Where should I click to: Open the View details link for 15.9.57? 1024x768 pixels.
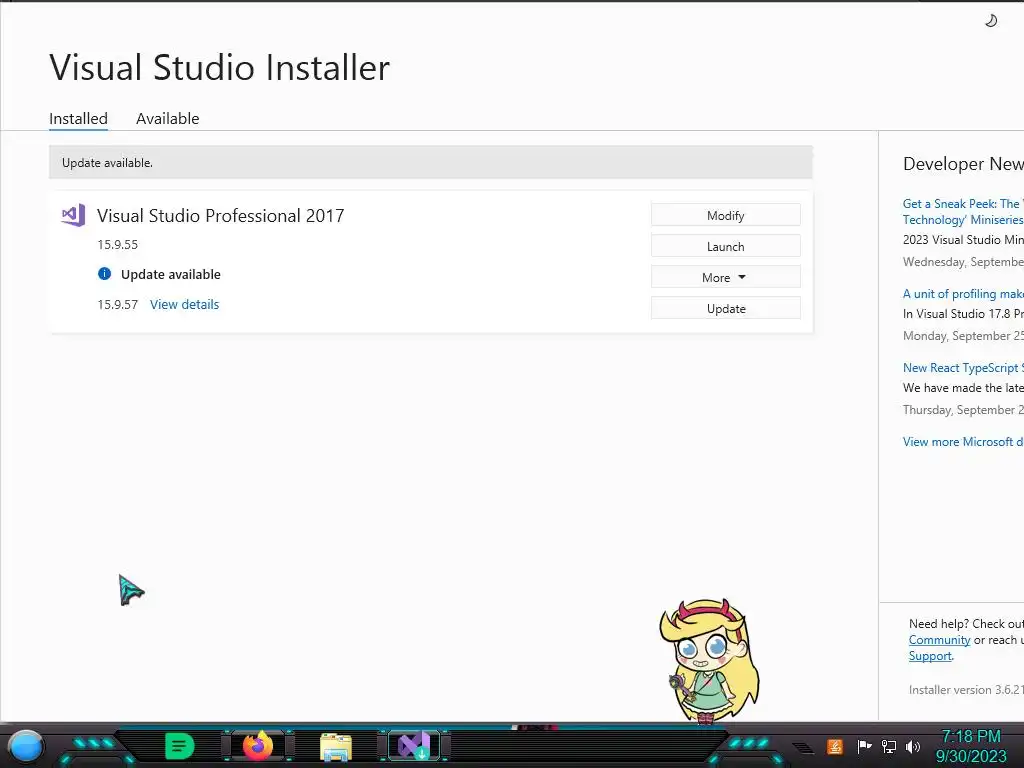coord(184,304)
